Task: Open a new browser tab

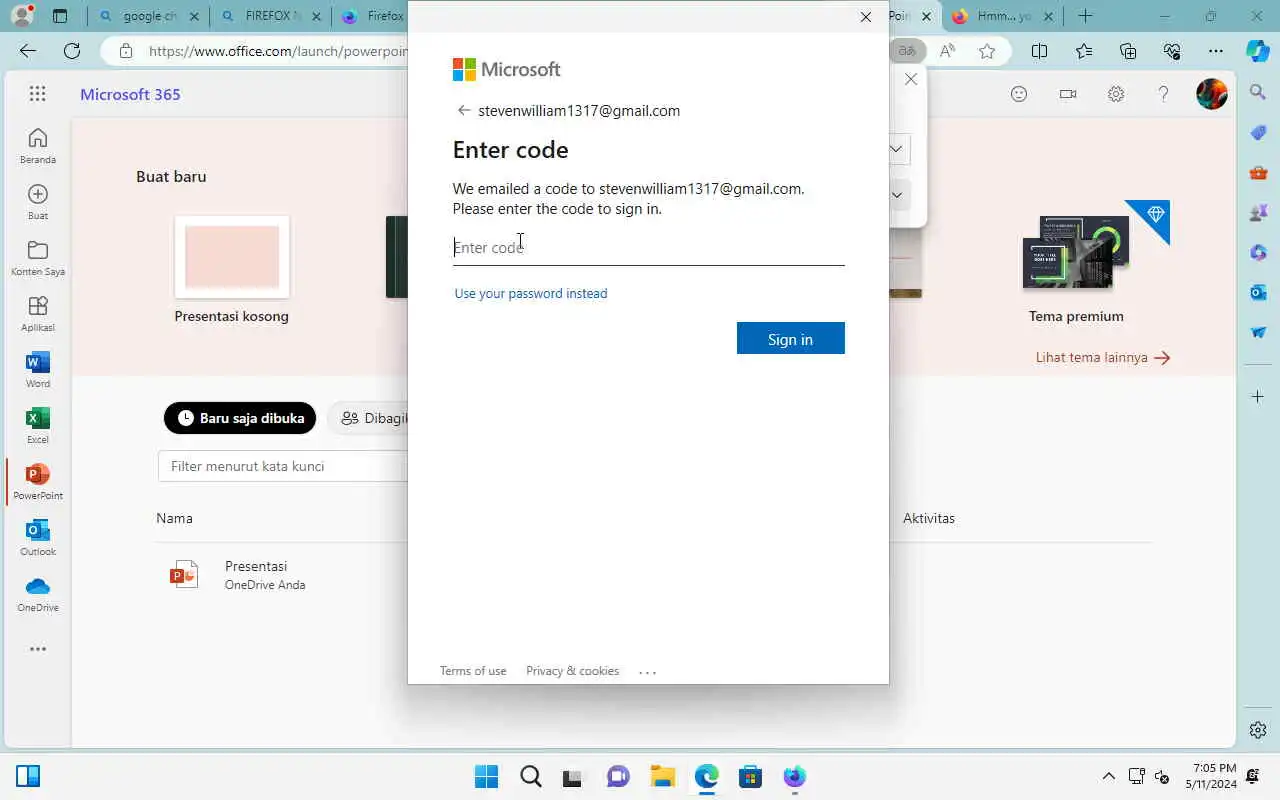Action: click(1085, 16)
